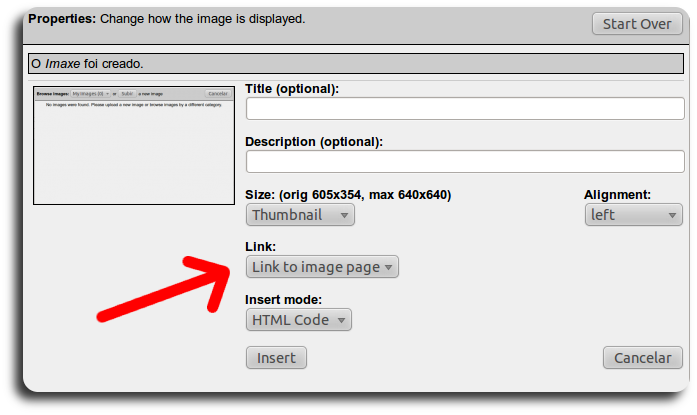Focus the Title (optional) text field
Image resolution: width=697 pixels, height=415 pixels.
point(464,108)
